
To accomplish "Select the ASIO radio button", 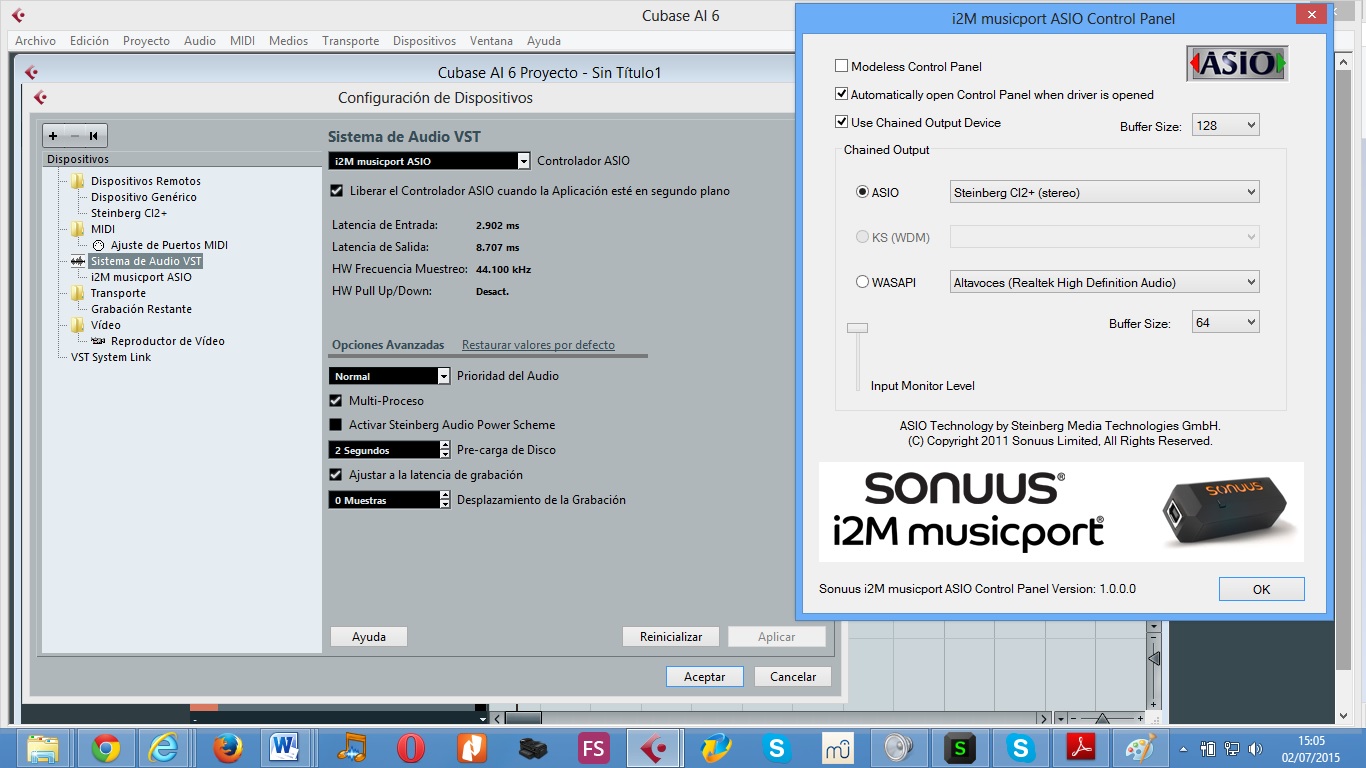I will click(x=862, y=192).
